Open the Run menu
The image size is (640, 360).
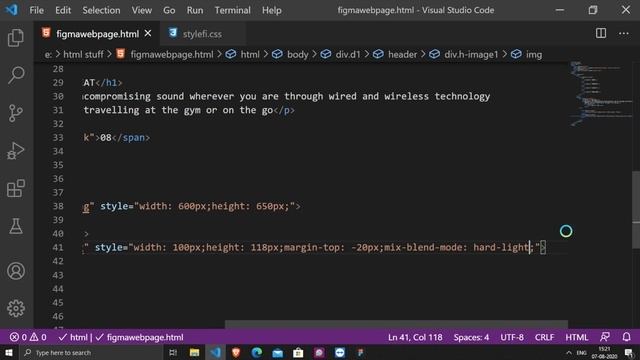coord(195,10)
